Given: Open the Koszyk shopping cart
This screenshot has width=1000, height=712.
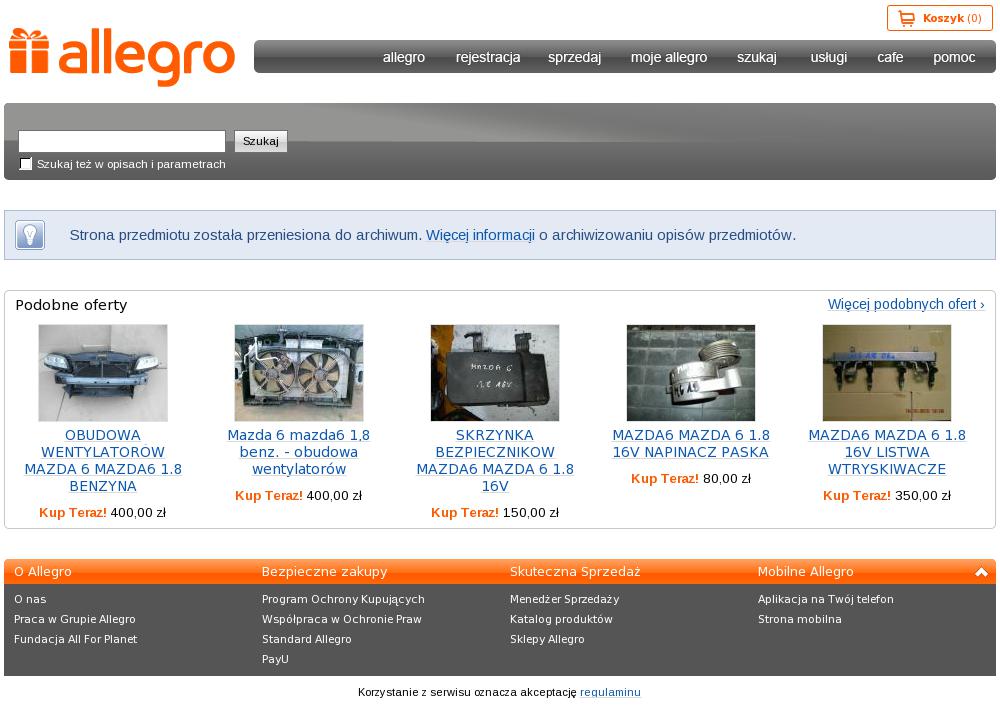Looking at the screenshot, I should [939, 19].
